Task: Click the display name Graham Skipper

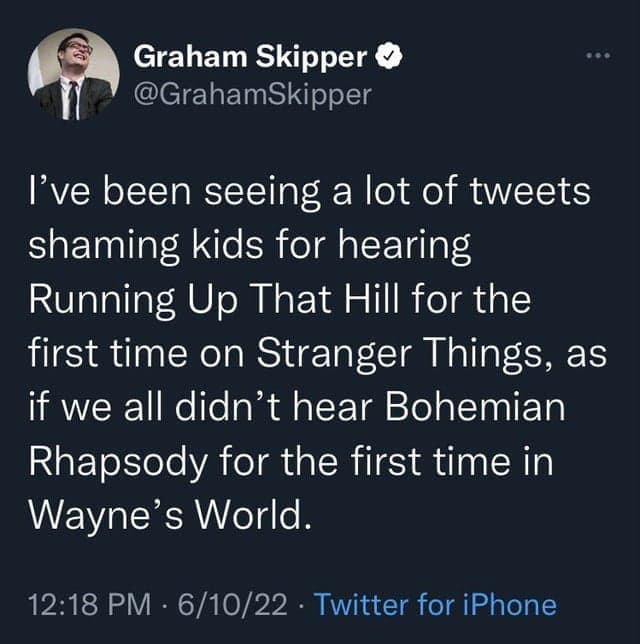Action: pos(250,58)
